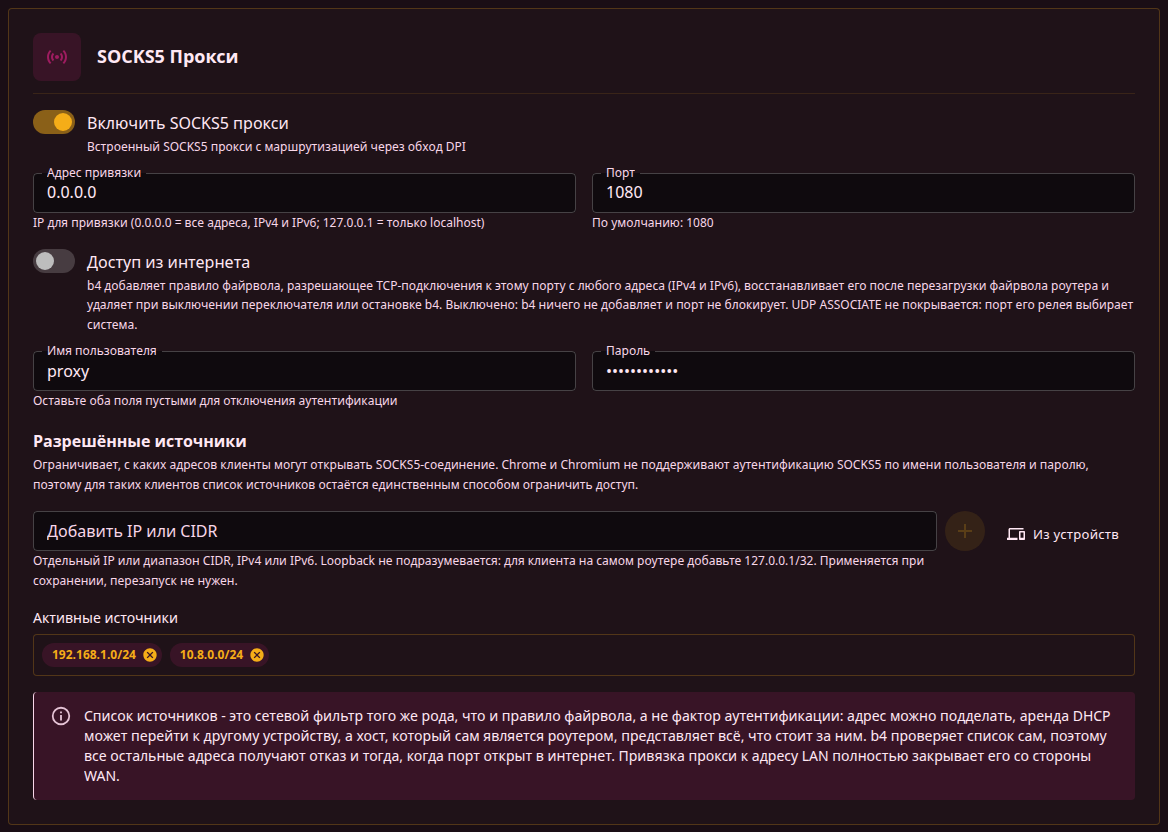Click the Разрешённые источники heading
The width and height of the screenshot is (1168, 832).
tap(140, 441)
